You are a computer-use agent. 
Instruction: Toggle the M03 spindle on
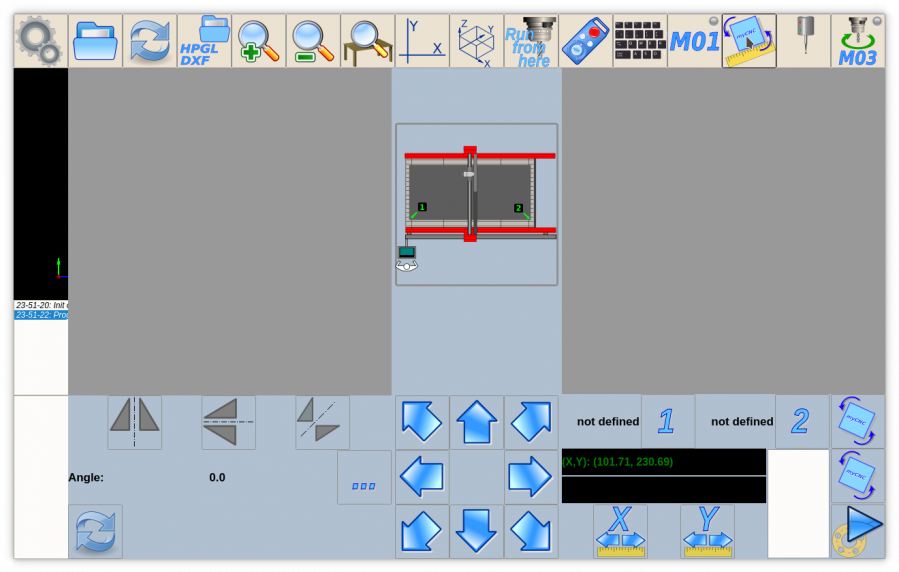[x=857, y=41]
